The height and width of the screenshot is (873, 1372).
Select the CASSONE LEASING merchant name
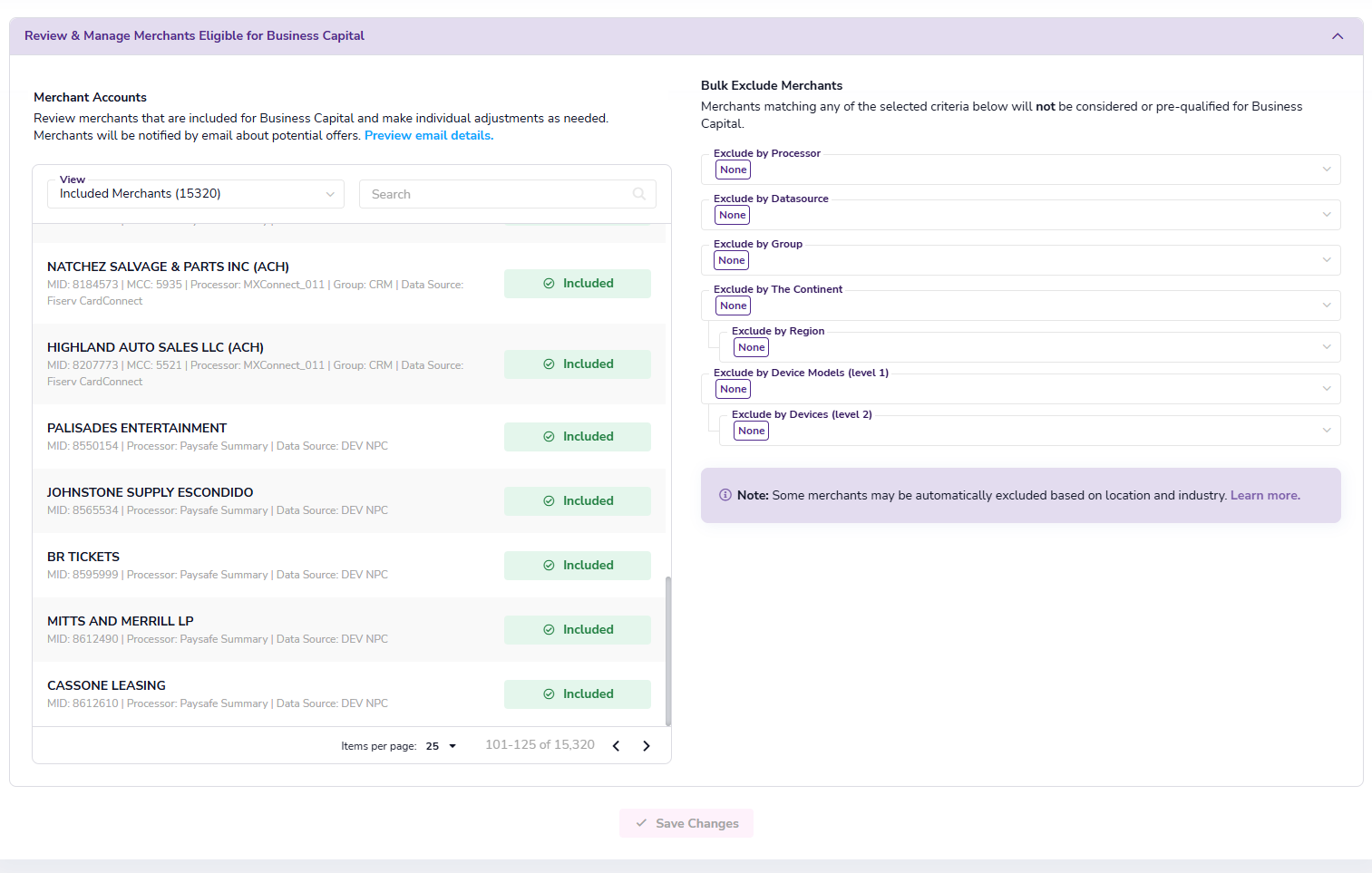[x=106, y=685]
